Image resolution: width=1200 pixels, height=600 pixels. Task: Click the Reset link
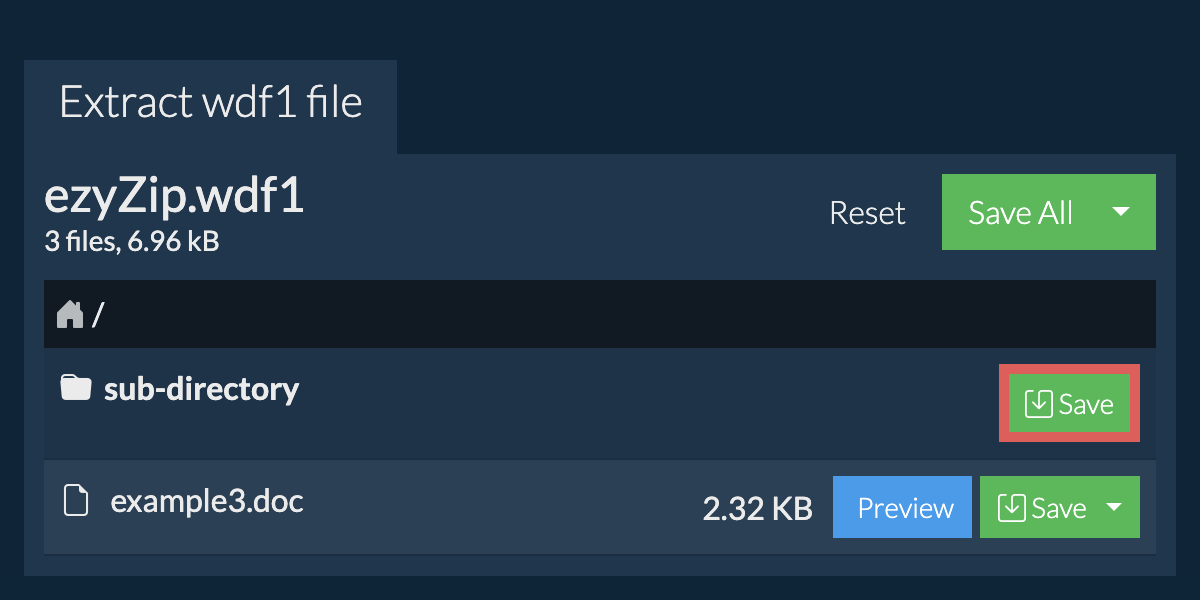coord(867,213)
